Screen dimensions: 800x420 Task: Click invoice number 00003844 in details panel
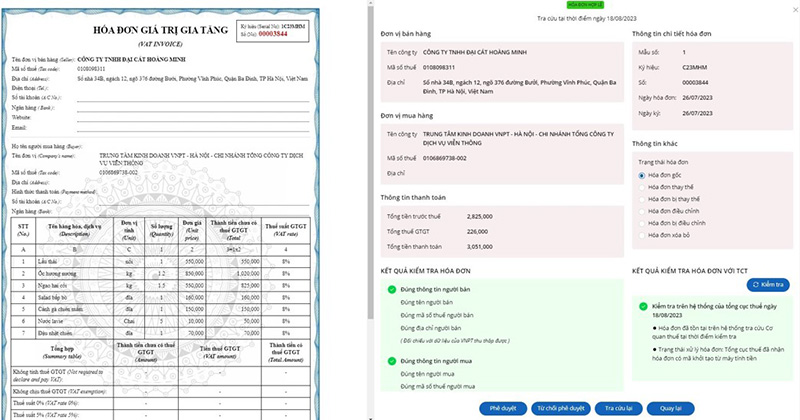tap(695, 82)
